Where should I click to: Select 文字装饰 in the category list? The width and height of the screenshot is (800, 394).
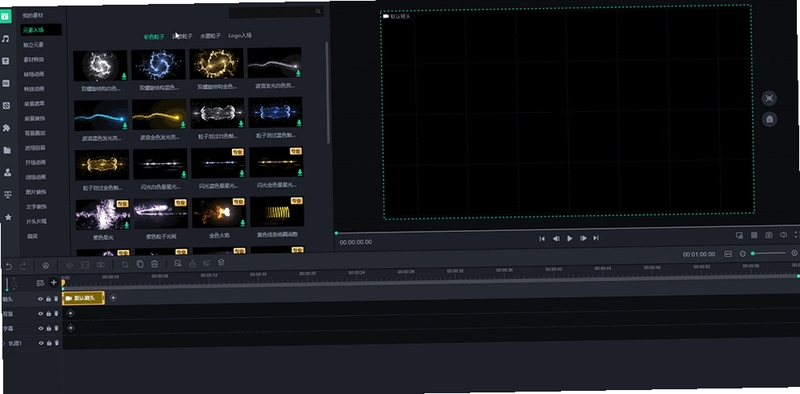click(x=36, y=207)
